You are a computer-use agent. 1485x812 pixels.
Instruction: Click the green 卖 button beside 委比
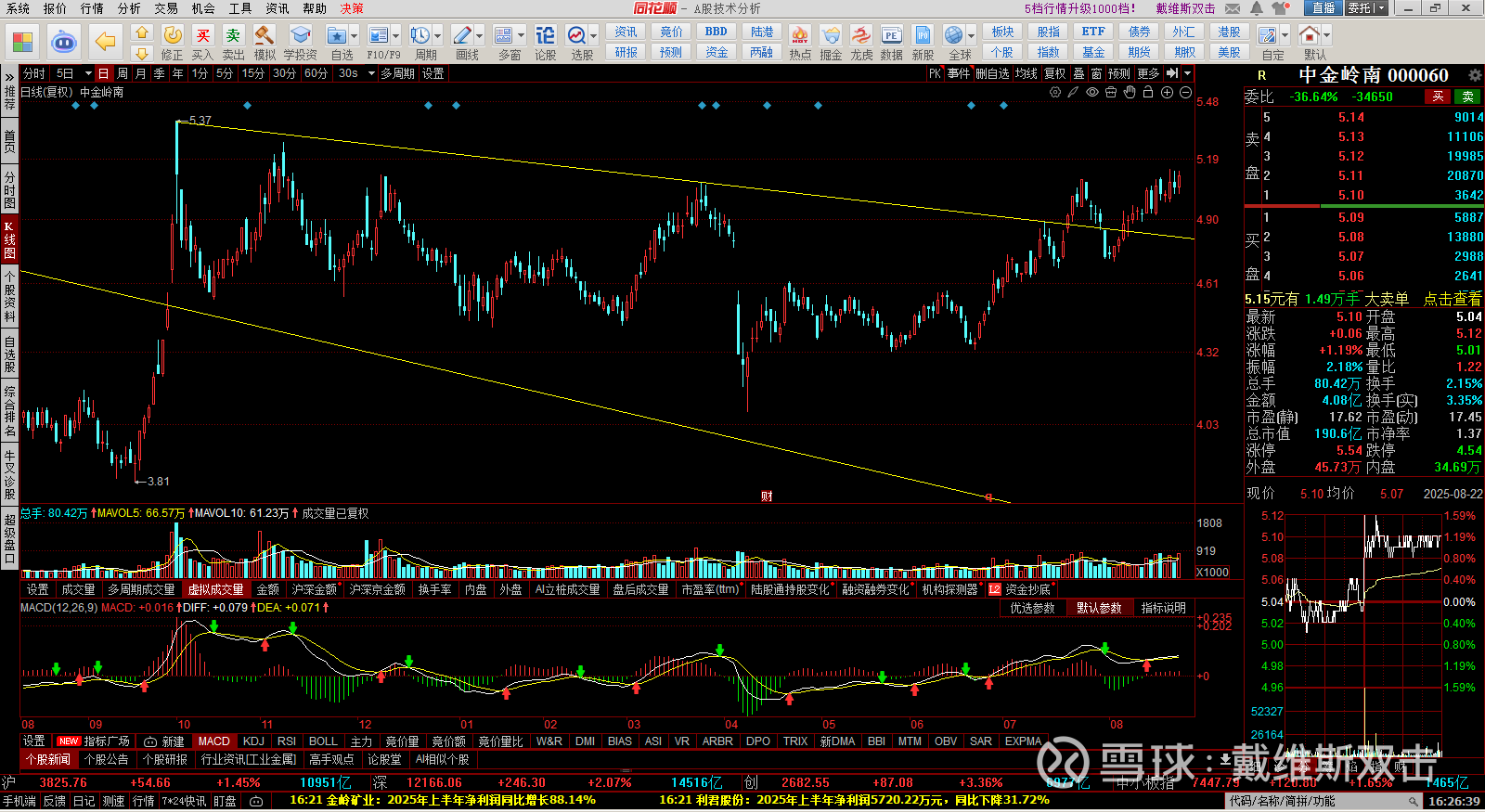[1467, 97]
